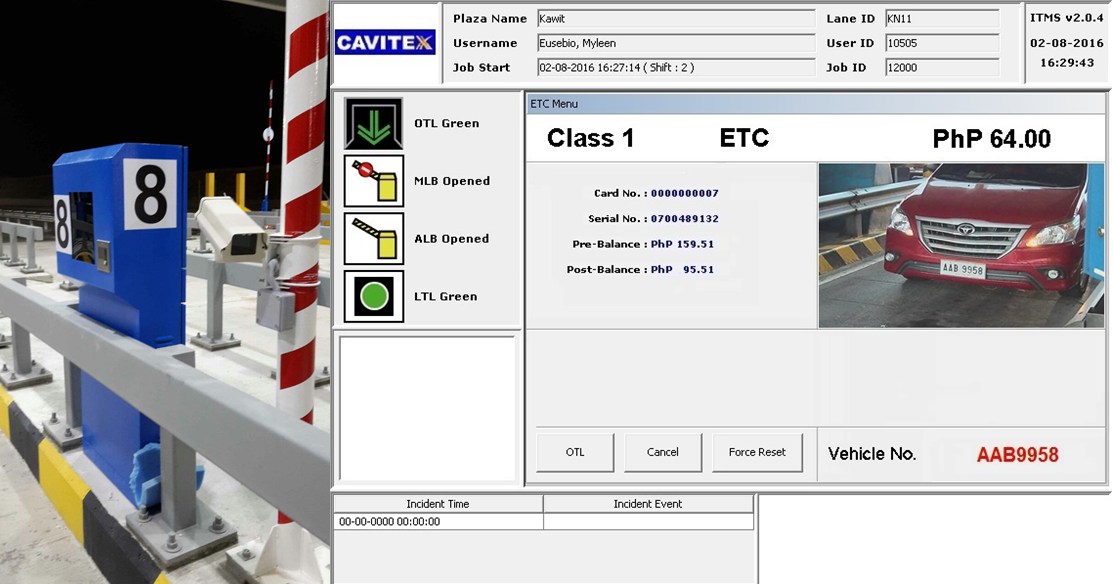Click the Incident Event column header

click(x=648, y=504)
